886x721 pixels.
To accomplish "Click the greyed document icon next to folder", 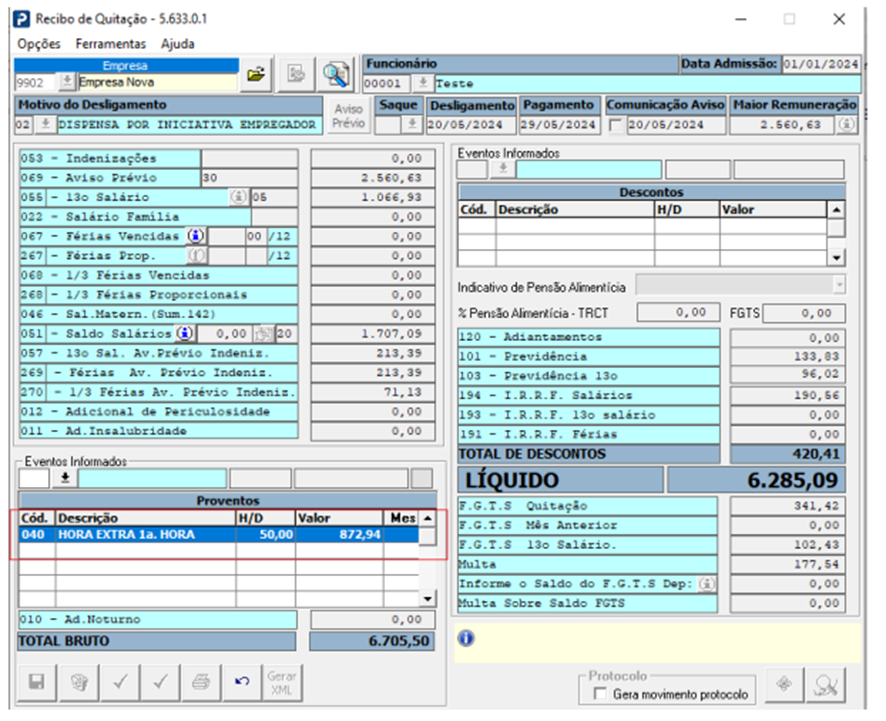I will 296,74.
